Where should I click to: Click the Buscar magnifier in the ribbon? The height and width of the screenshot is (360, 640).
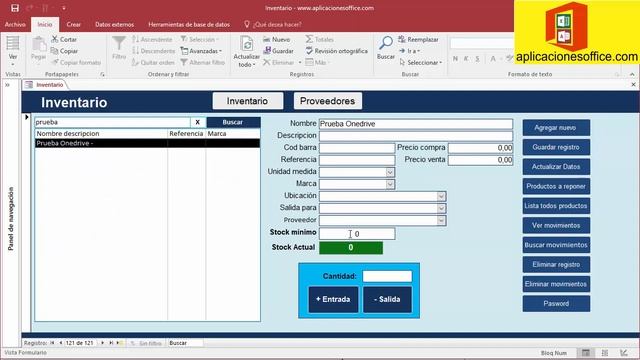pyautogui.click(x=386, y=43)
